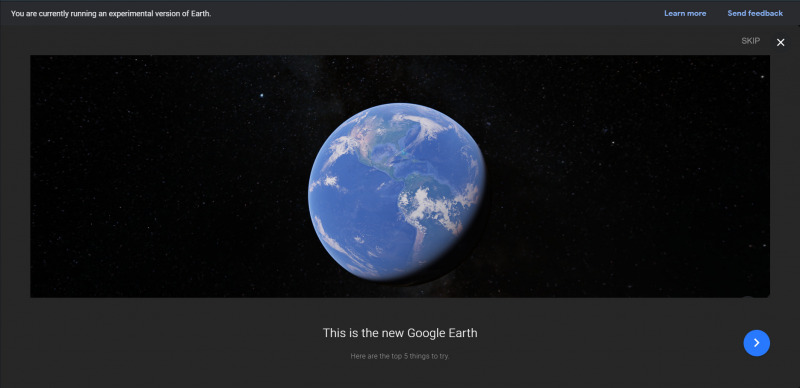Open Send feedback link in banner
800x388 pixels.
(x=755, y=13)
